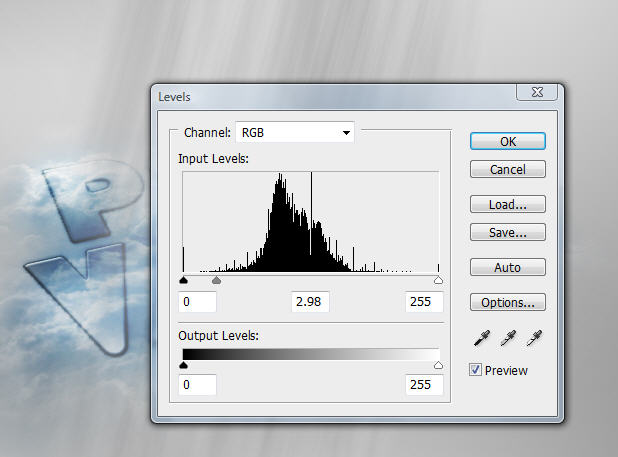Close the Levels dialog window

537,92
